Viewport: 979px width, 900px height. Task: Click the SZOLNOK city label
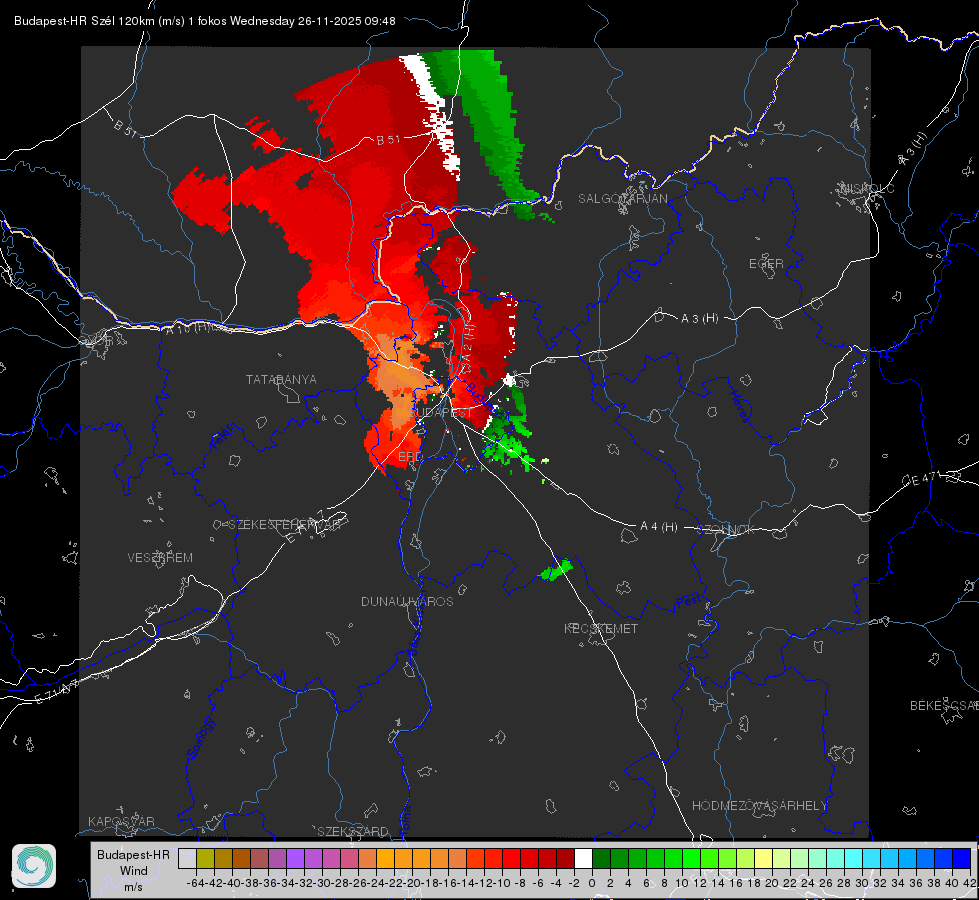pos(726,530)
